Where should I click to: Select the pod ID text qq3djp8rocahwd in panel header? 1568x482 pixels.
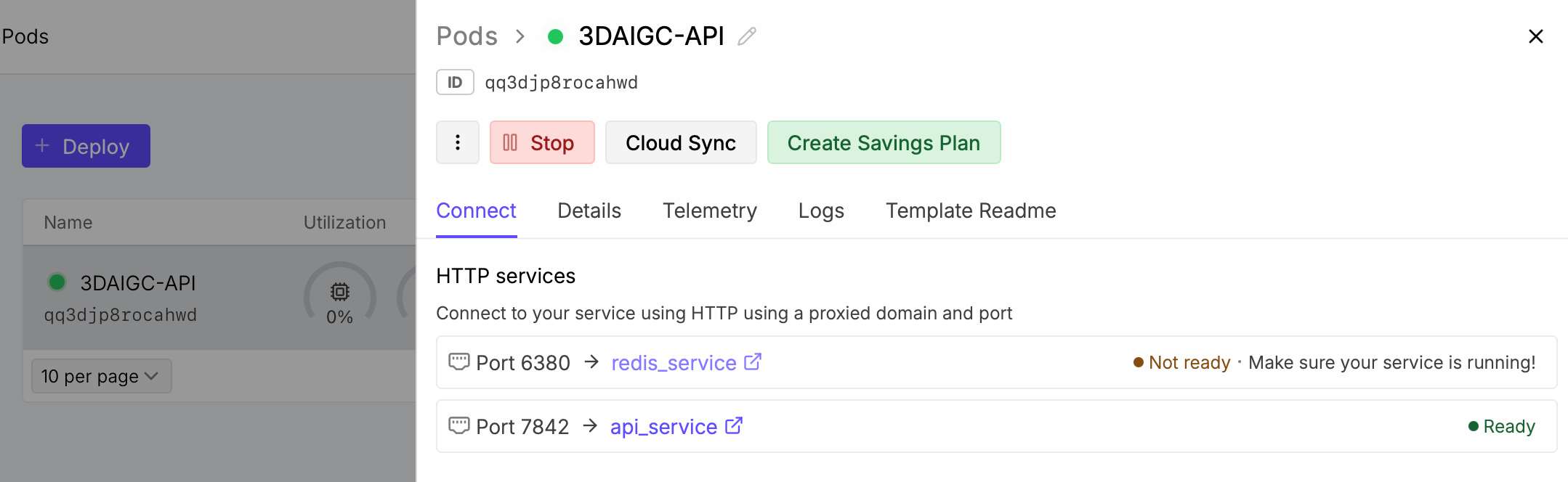(x=562, y=83)
